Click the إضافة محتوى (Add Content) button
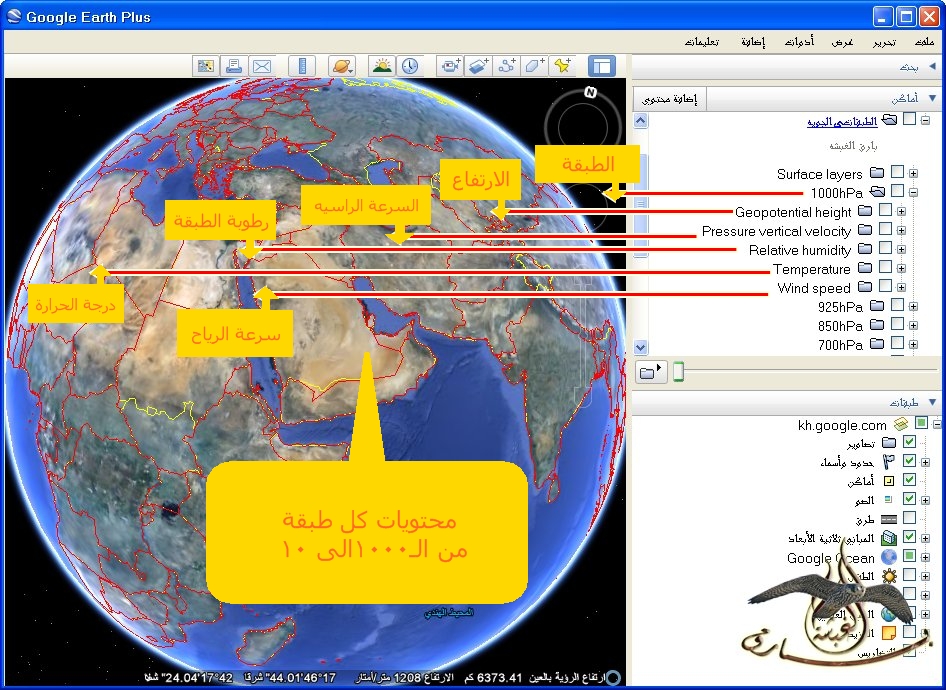 pos(669,99)
